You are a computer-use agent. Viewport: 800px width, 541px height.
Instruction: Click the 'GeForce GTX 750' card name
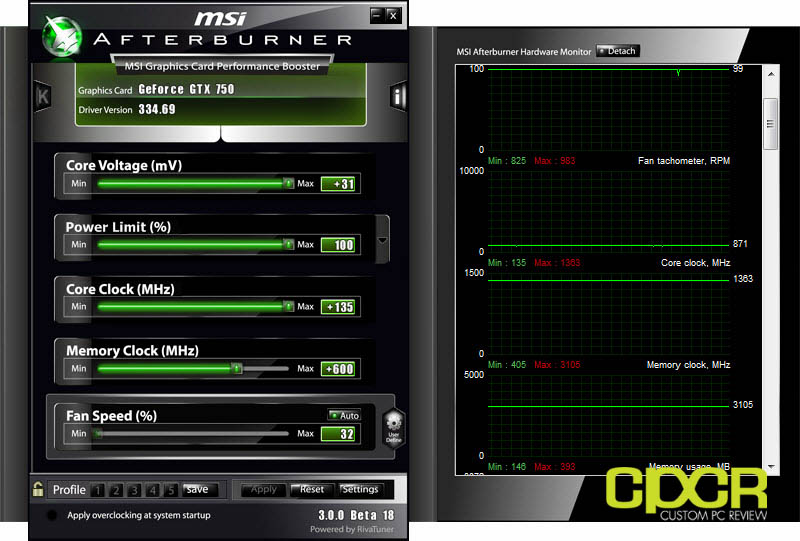pyautogui.click(x=186, y=89)
